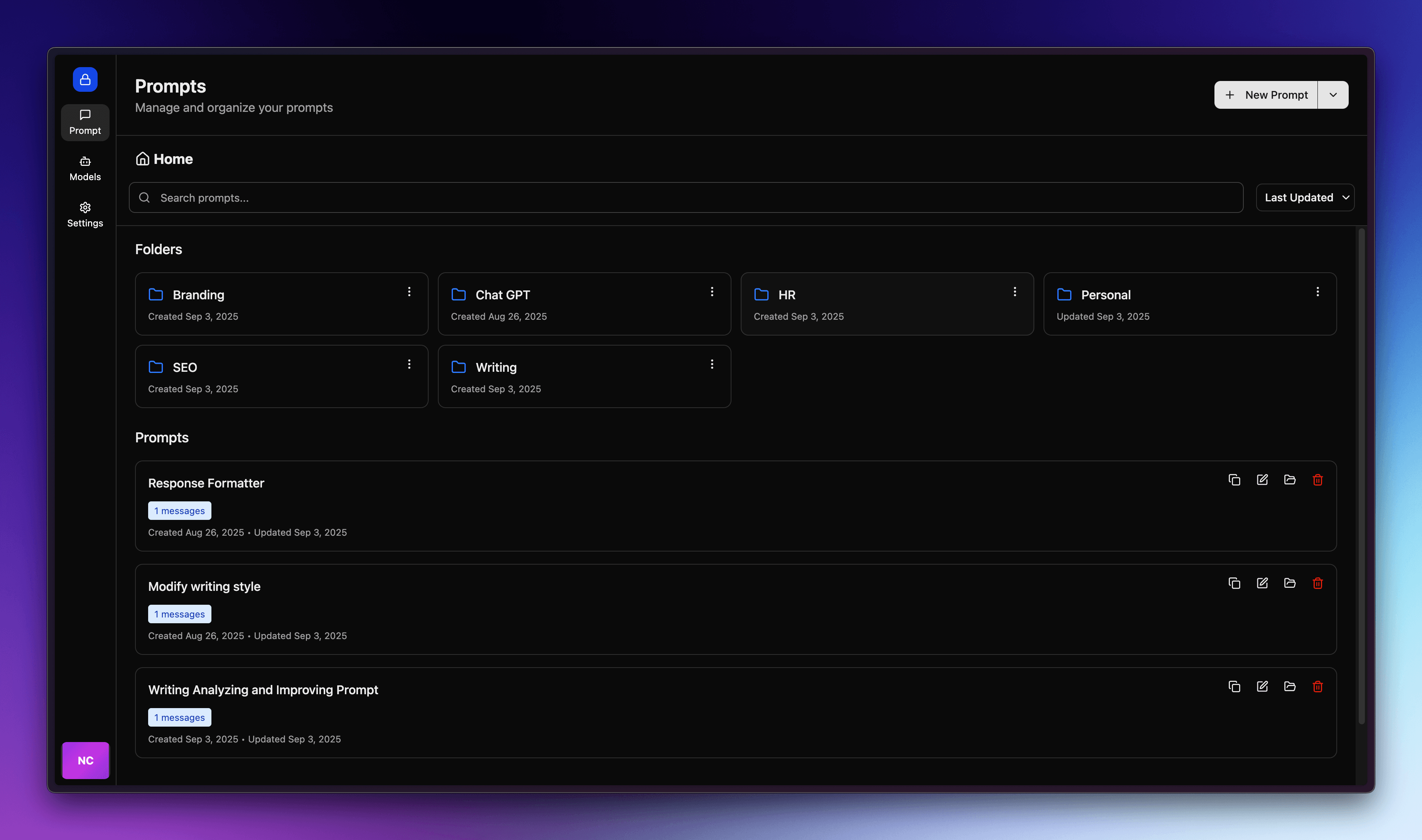Focus the Search prompts field
Image resolution: width=1422 pixels, height=840 pixels.
coord(685,197)
